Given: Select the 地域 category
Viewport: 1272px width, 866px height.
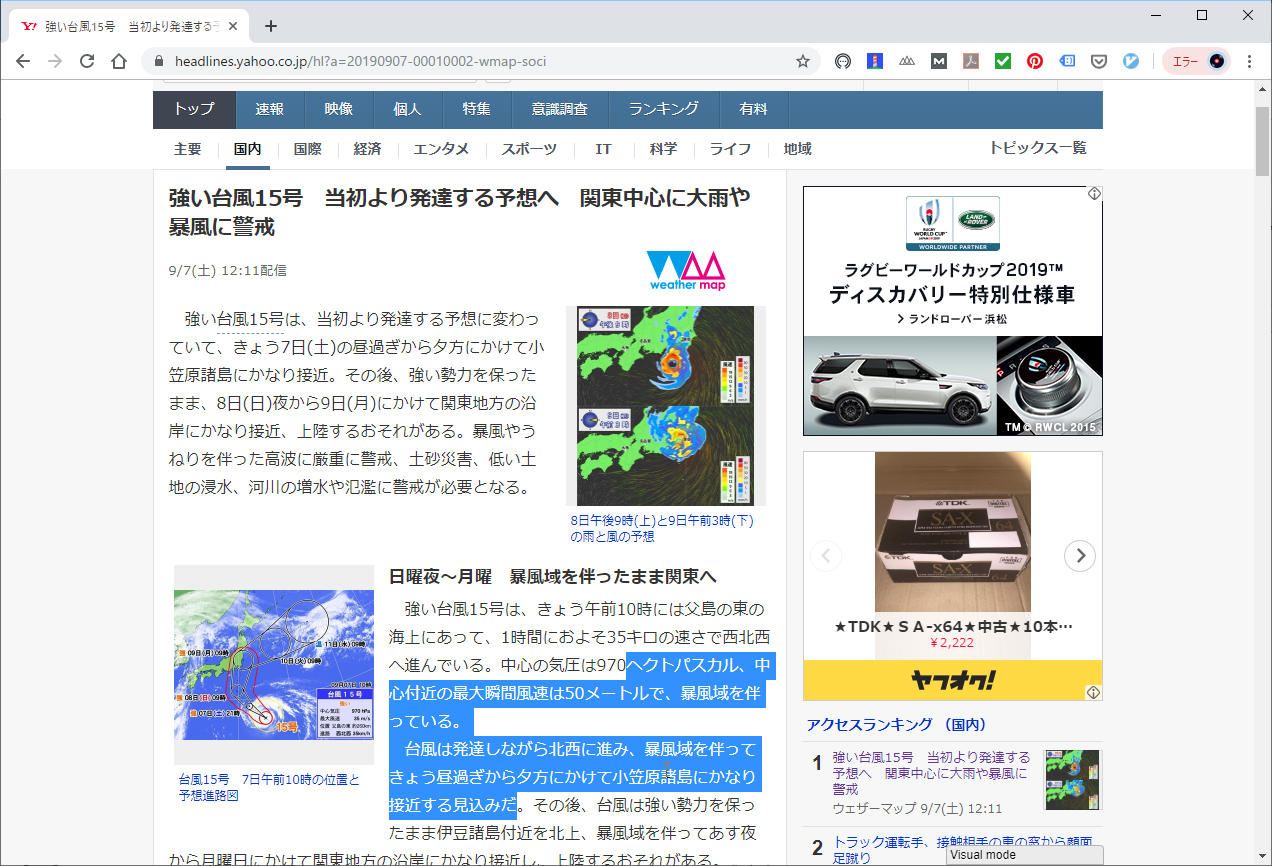Looking at the screenshot, I should click(x=797, y=149).
